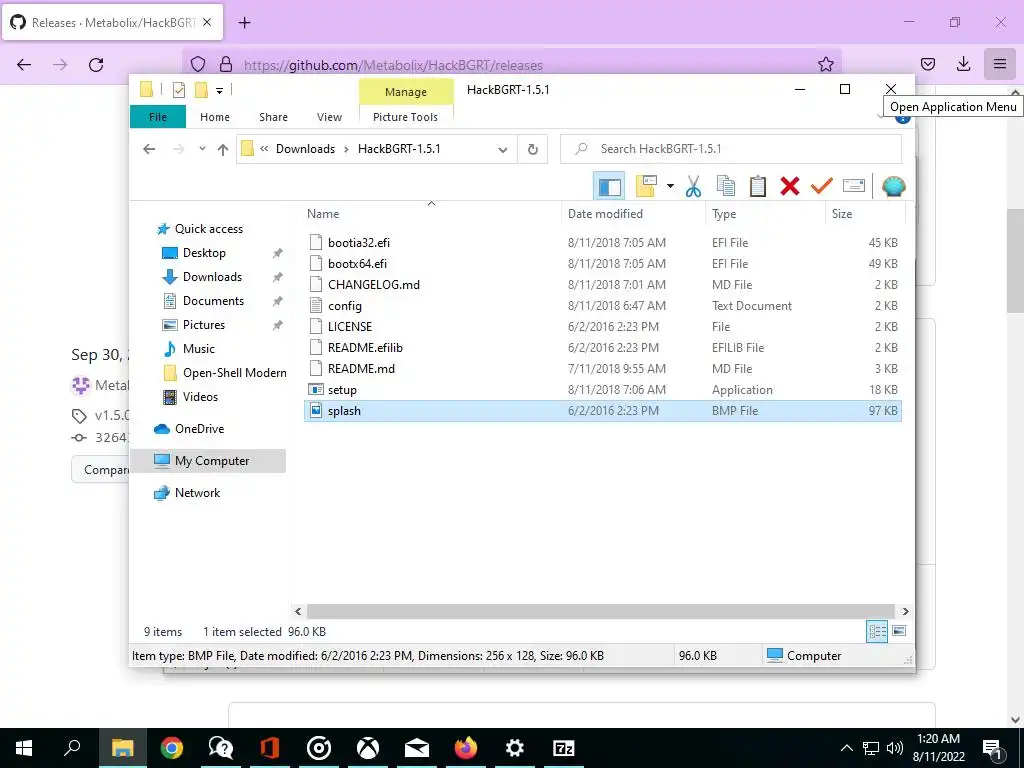Click Downloads in the address breadcrumb
The height and width of the screenshot is (768, 1024).
(305, 149)
